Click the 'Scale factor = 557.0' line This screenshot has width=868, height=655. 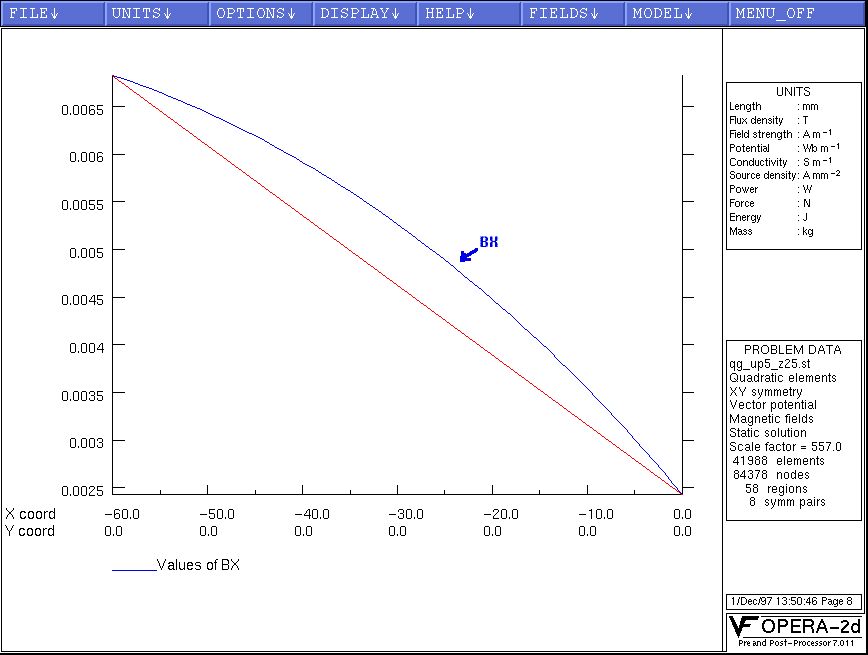coord(786,447)
